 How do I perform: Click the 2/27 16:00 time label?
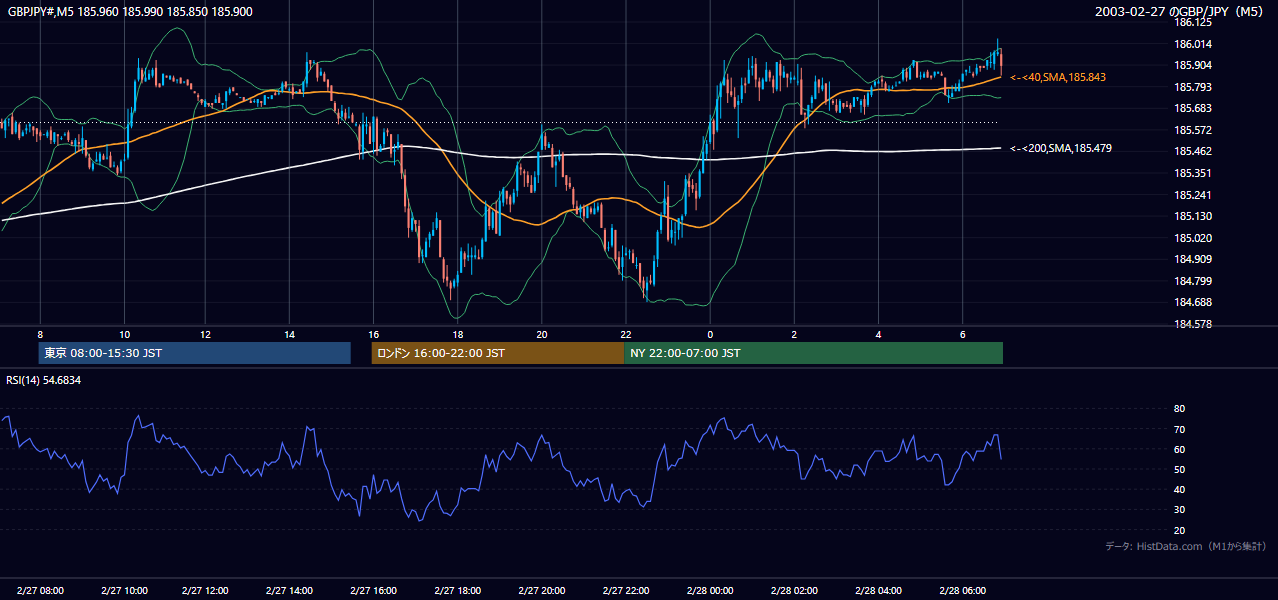click(372, 591)
